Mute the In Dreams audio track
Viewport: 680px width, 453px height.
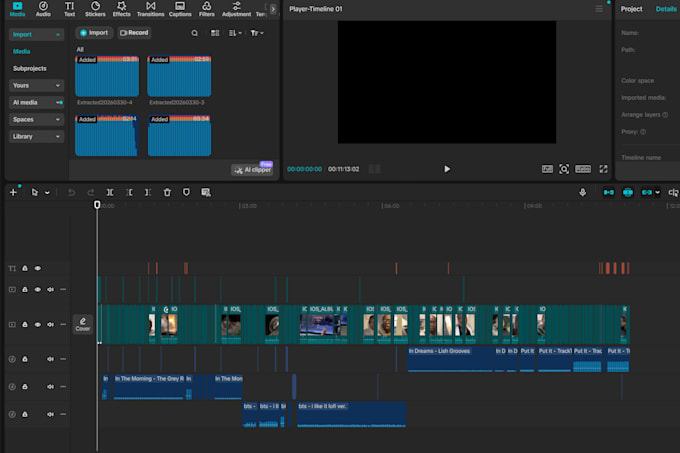tap(51, 359)
